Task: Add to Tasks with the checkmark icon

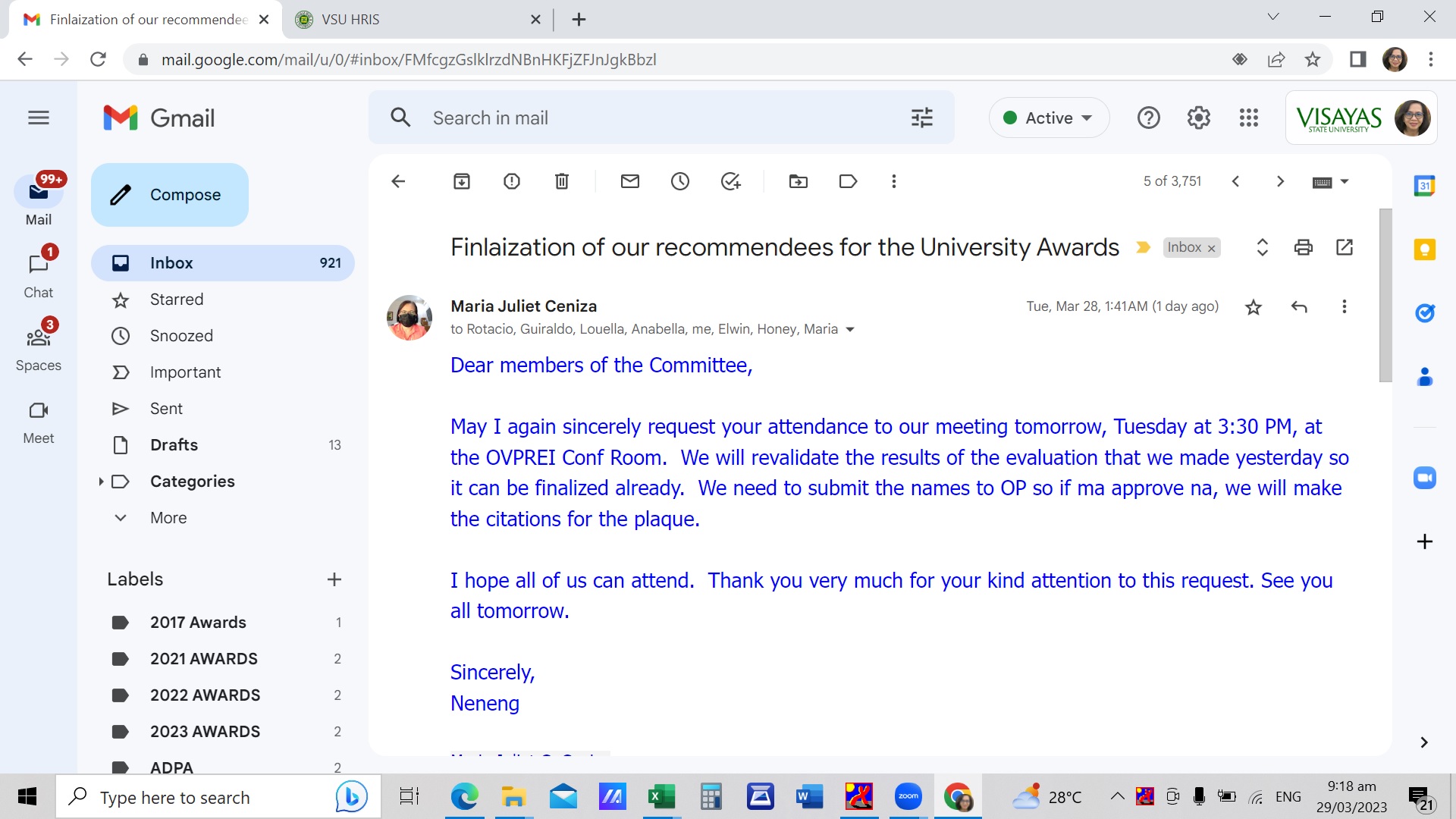Action: (730, 181)
